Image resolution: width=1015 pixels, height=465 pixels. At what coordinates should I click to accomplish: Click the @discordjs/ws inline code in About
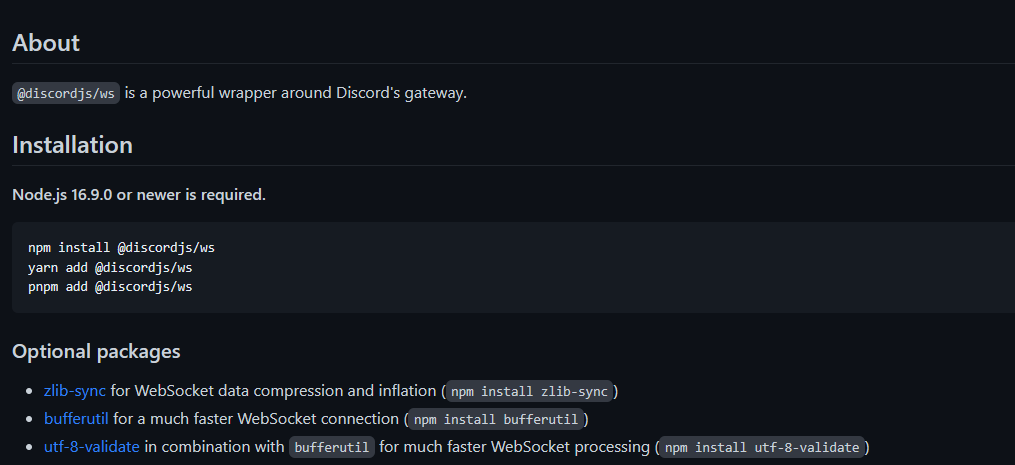[66, 93]
